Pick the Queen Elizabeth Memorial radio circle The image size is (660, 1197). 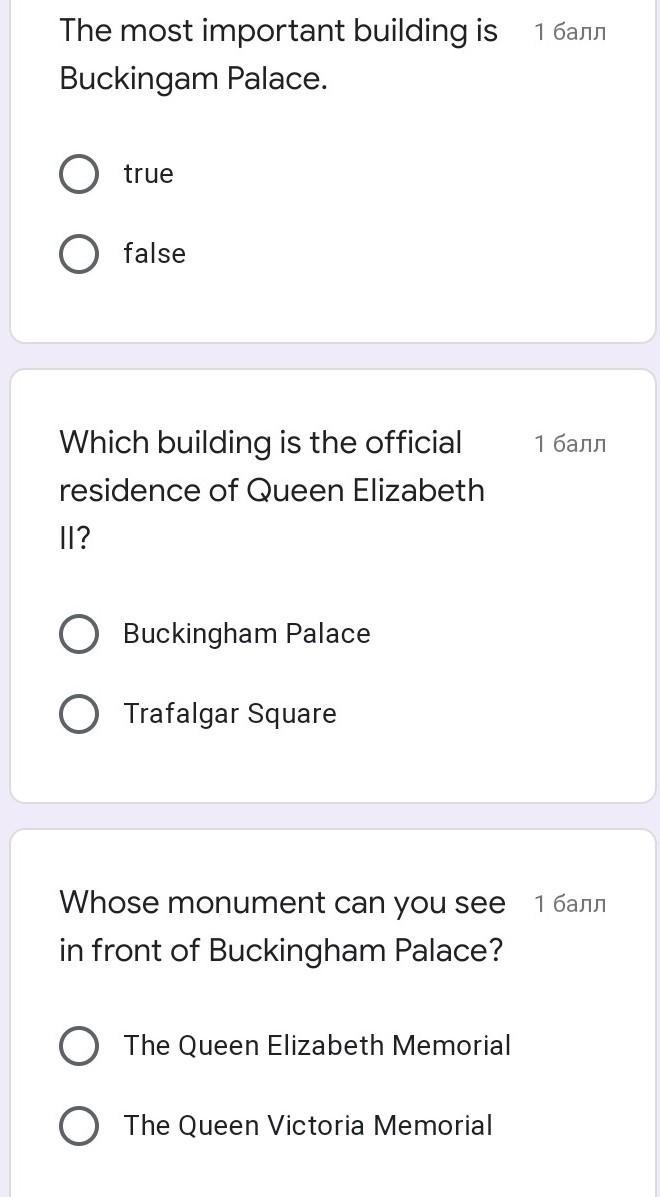point(79,1046)
